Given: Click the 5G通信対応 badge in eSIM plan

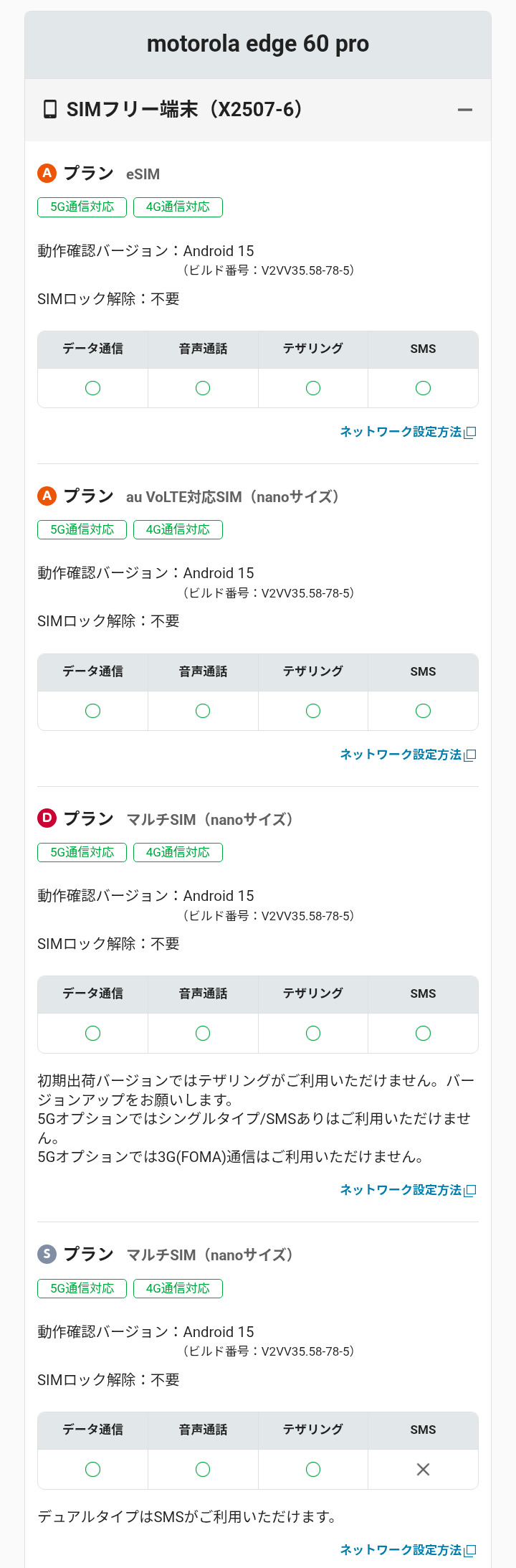Looking at the screenshot, I should [x=82, y=207].
